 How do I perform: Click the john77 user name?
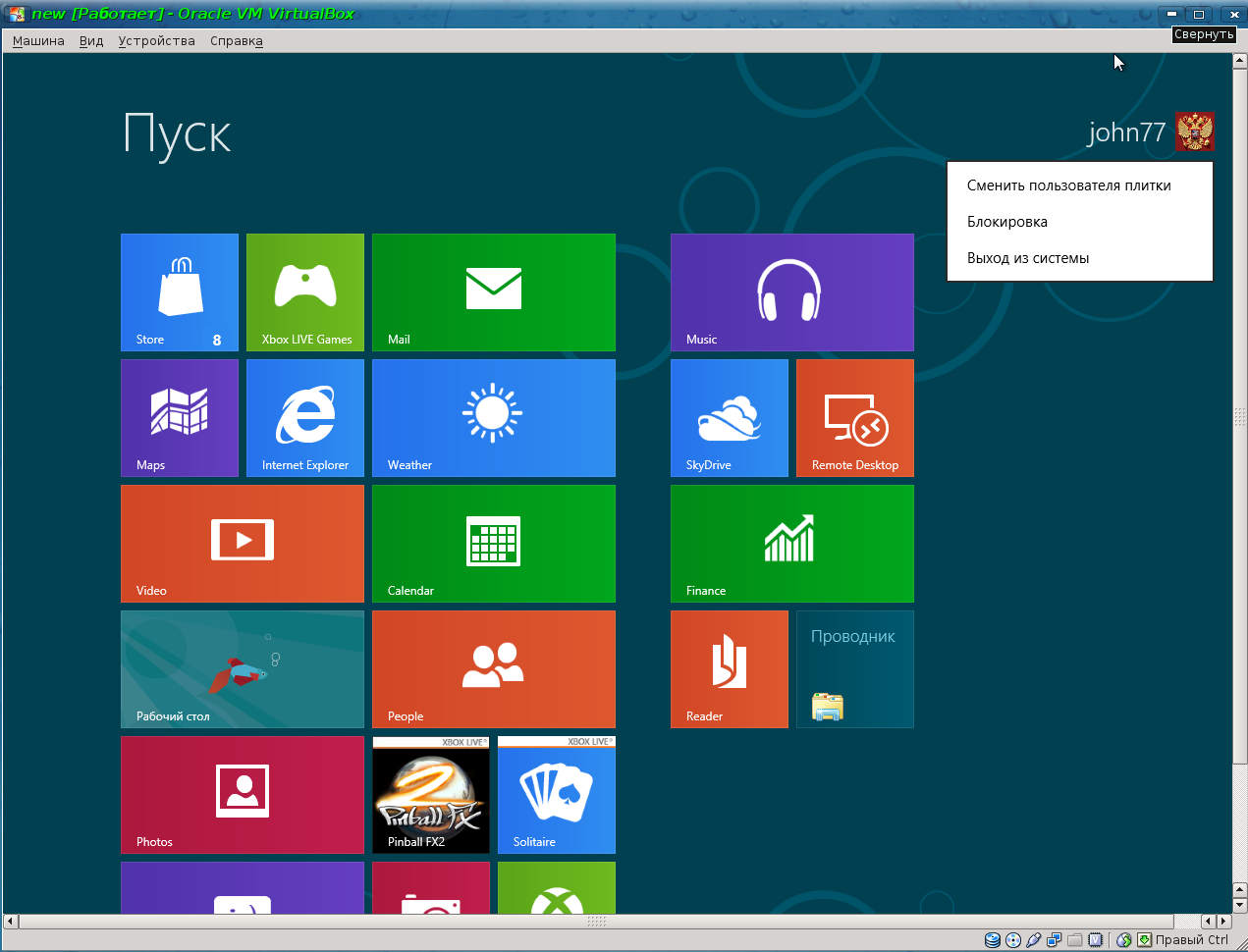[x=1126, y=132]
